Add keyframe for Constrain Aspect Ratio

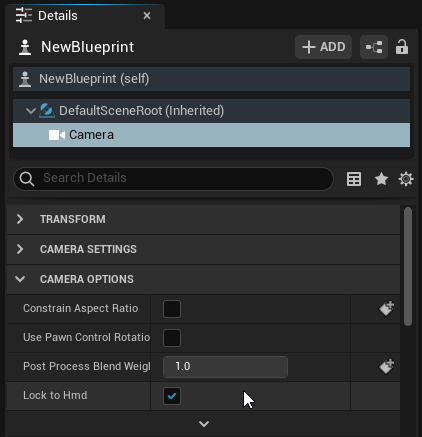386,309
